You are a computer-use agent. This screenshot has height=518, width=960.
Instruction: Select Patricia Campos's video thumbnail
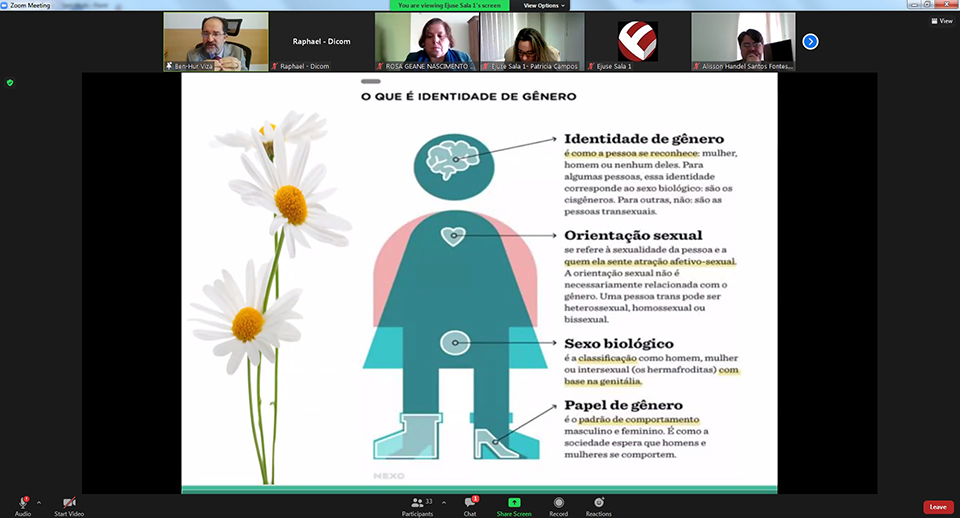pos(532,41)
